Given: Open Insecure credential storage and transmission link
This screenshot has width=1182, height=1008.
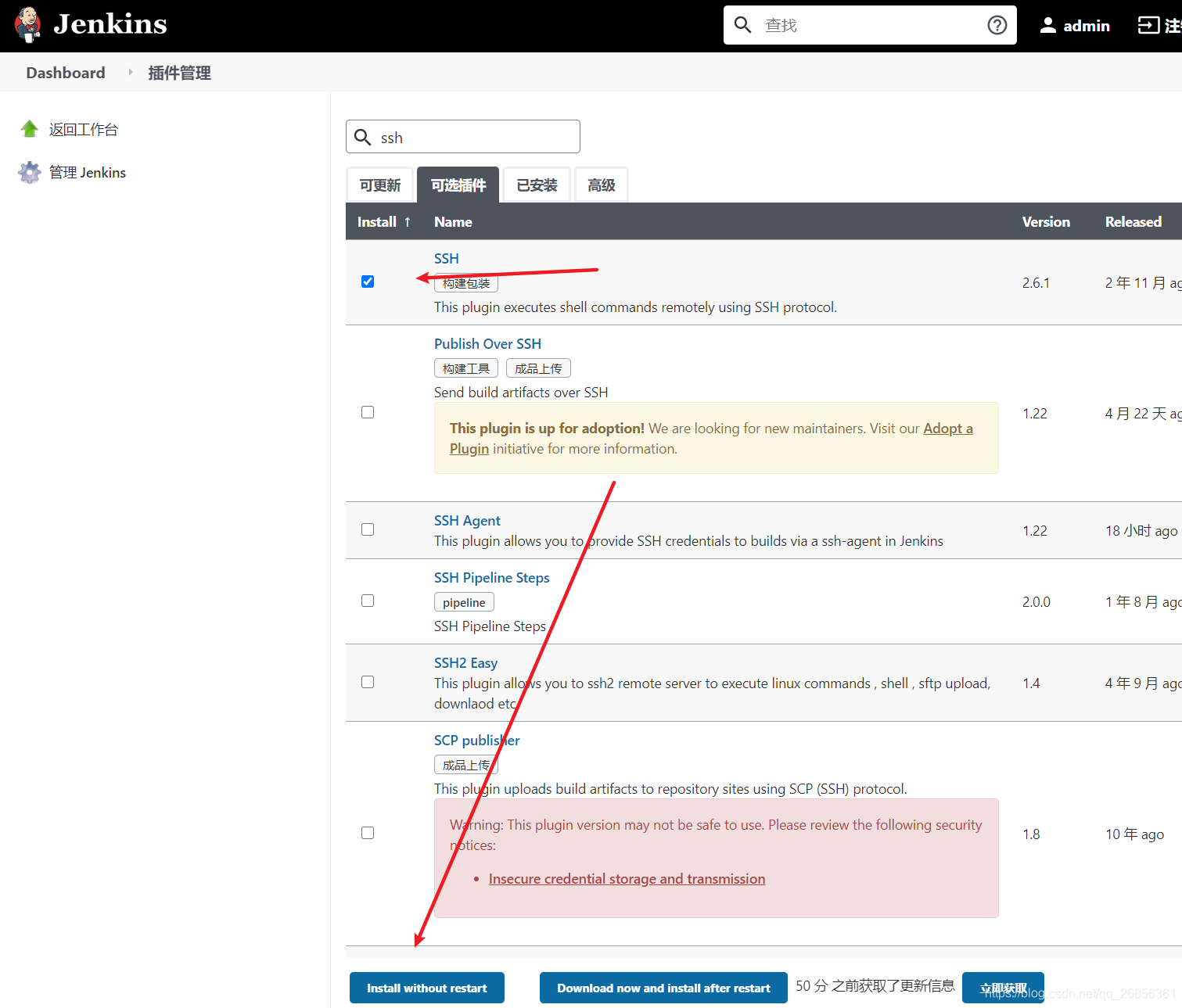Looking at the screenshot, I should point(627,879).
